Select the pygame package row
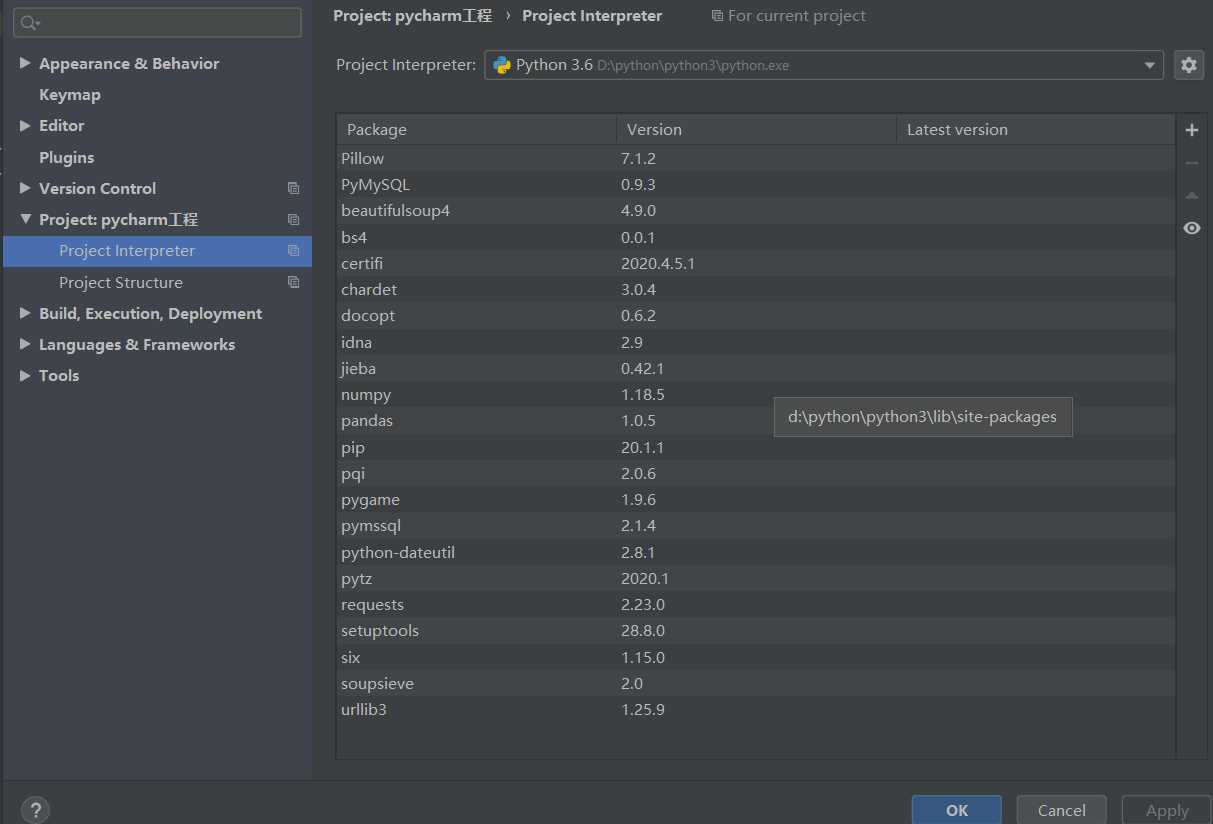The image size is (1213, 824). (756, 500)
